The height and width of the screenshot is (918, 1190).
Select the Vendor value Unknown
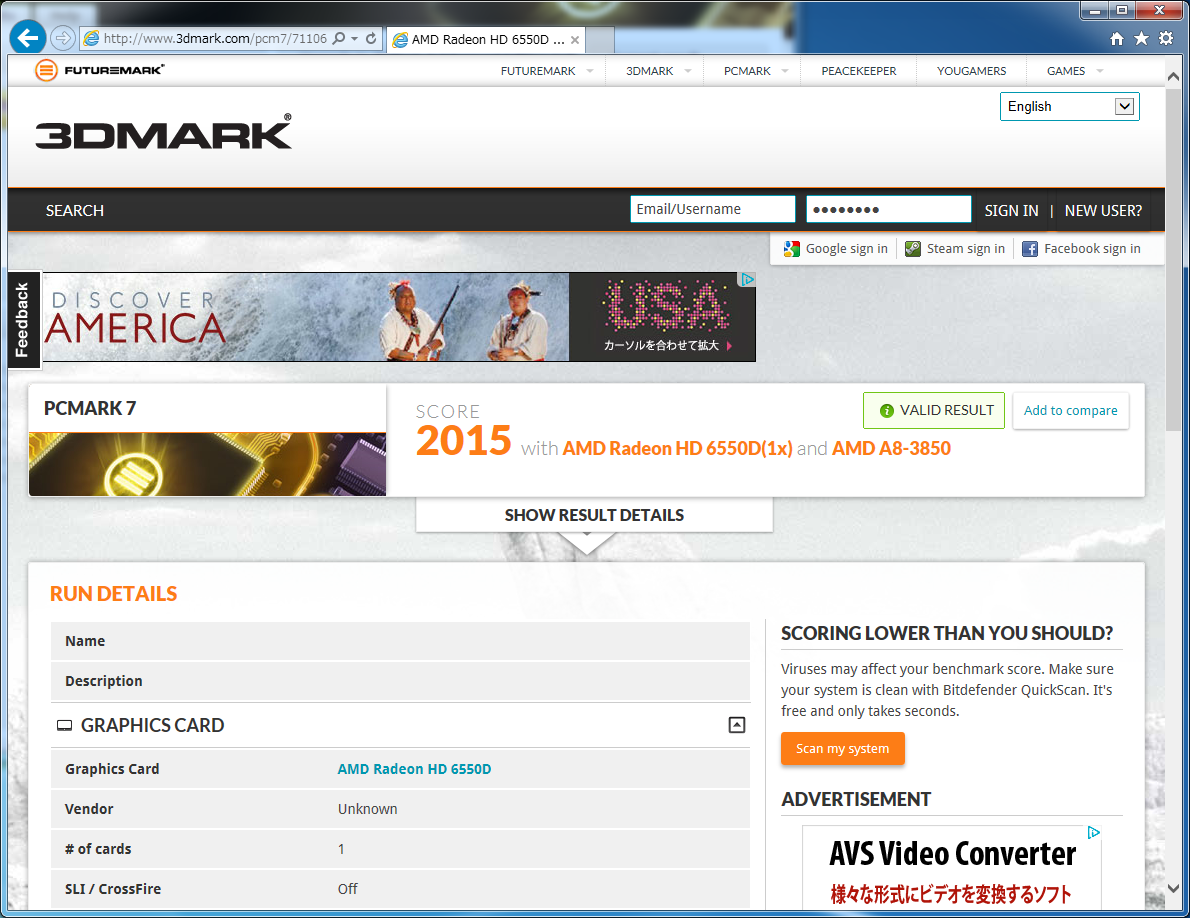(367, 810)
